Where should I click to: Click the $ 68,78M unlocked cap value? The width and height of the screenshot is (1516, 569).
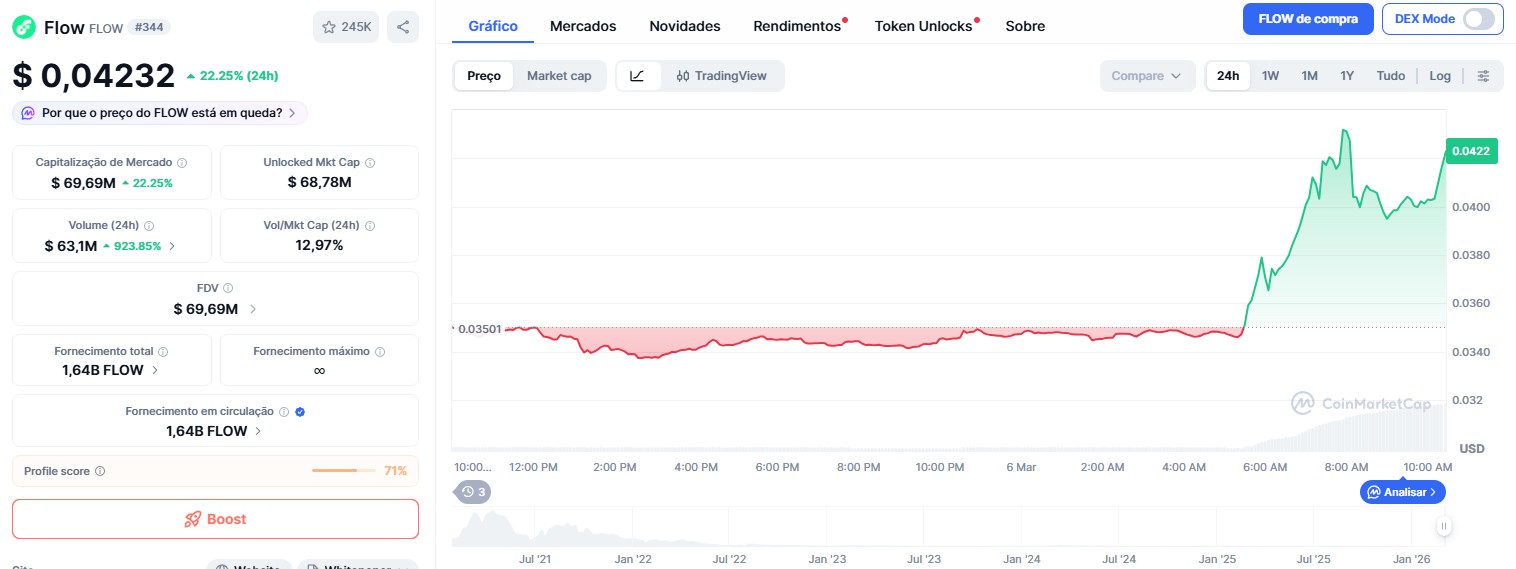[x=319, y=182]
